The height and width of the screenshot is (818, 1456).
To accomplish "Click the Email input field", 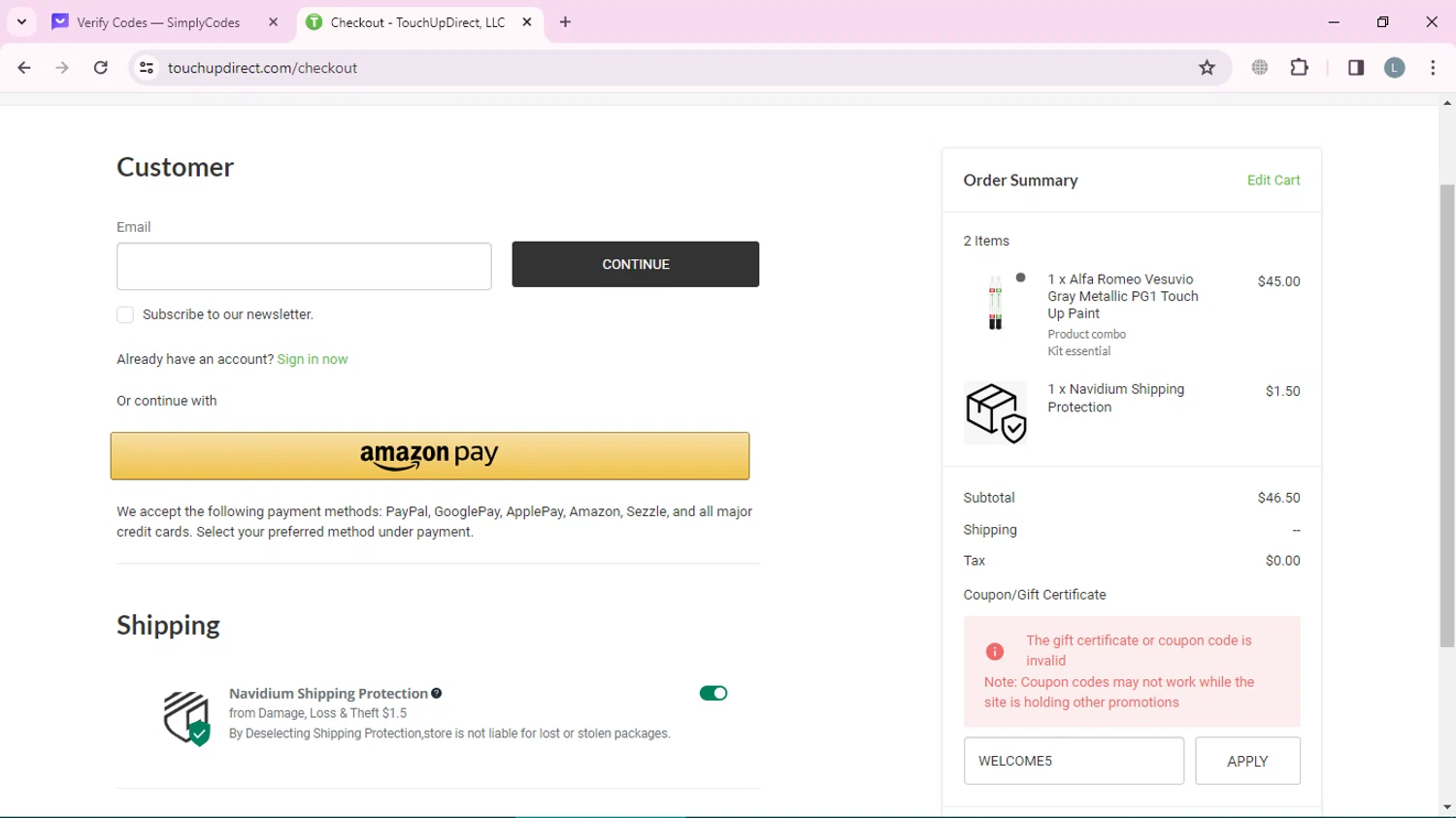I will pos(304,266).
